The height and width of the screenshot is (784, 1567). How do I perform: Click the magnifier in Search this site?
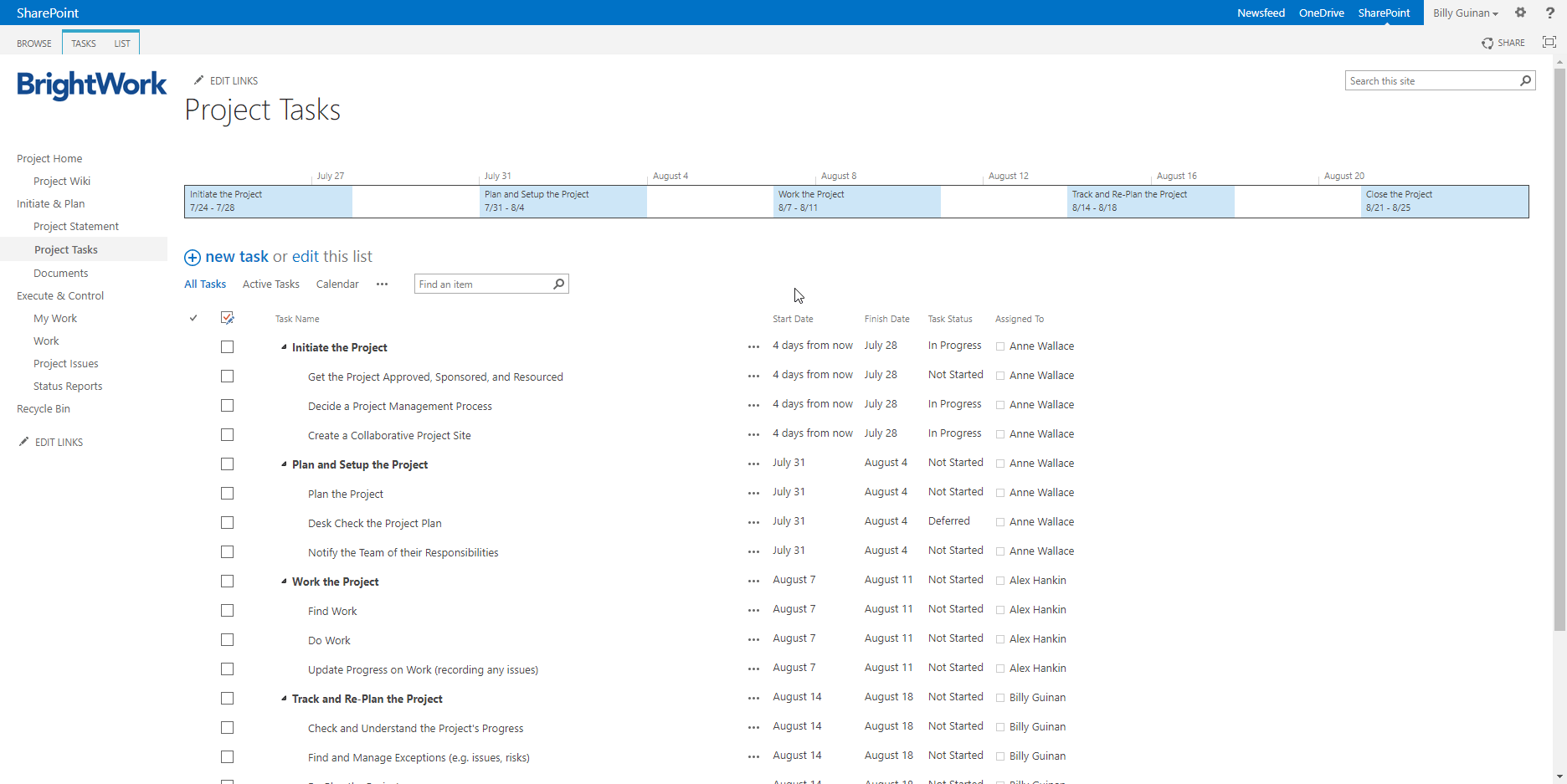click(x=1527, y=80)
